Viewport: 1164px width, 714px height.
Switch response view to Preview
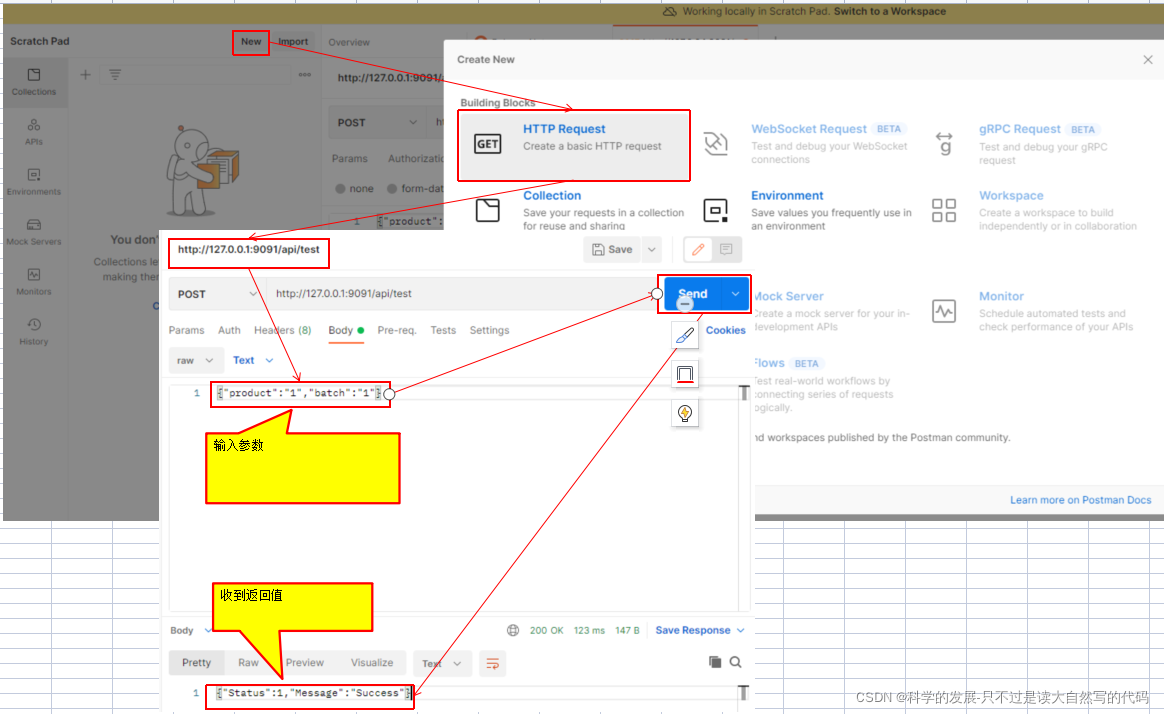coord(304,663)
